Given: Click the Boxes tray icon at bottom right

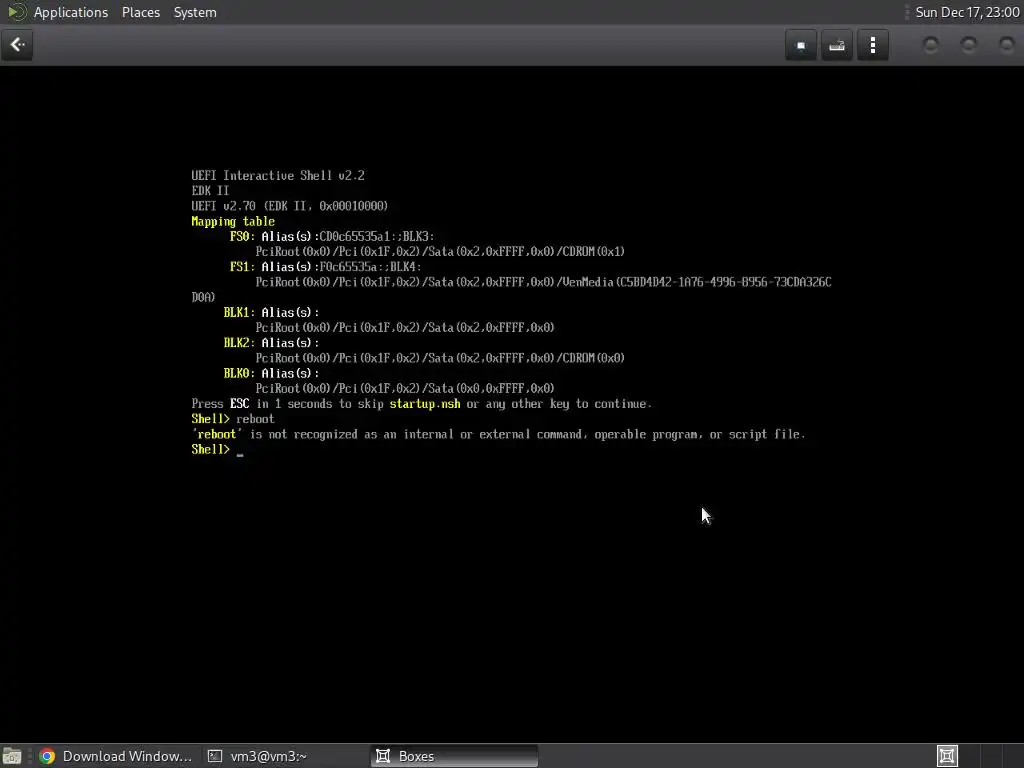Looking at the screenshot, I should click(947, 756).
